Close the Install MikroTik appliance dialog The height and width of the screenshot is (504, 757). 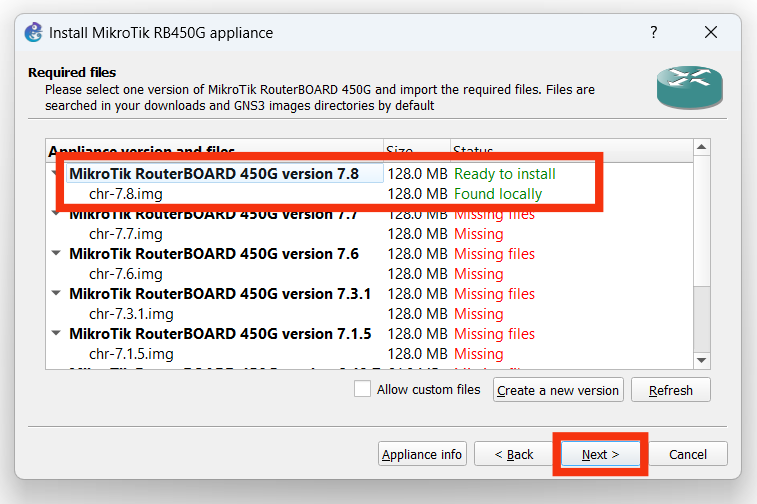tap(711, 32)
